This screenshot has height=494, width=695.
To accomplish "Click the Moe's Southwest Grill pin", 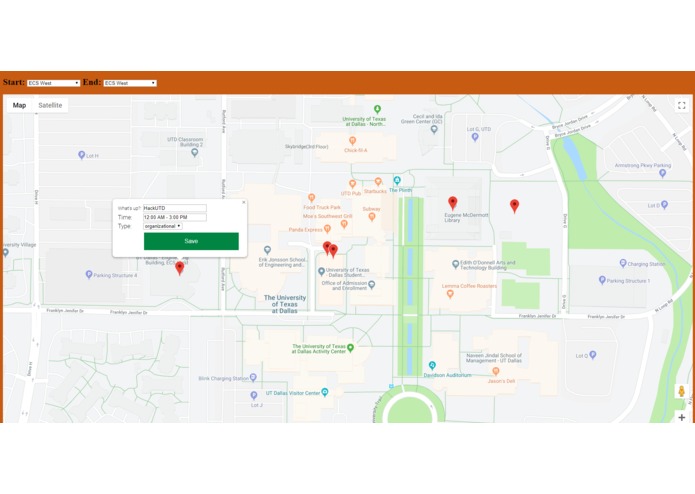I will 344,225.
